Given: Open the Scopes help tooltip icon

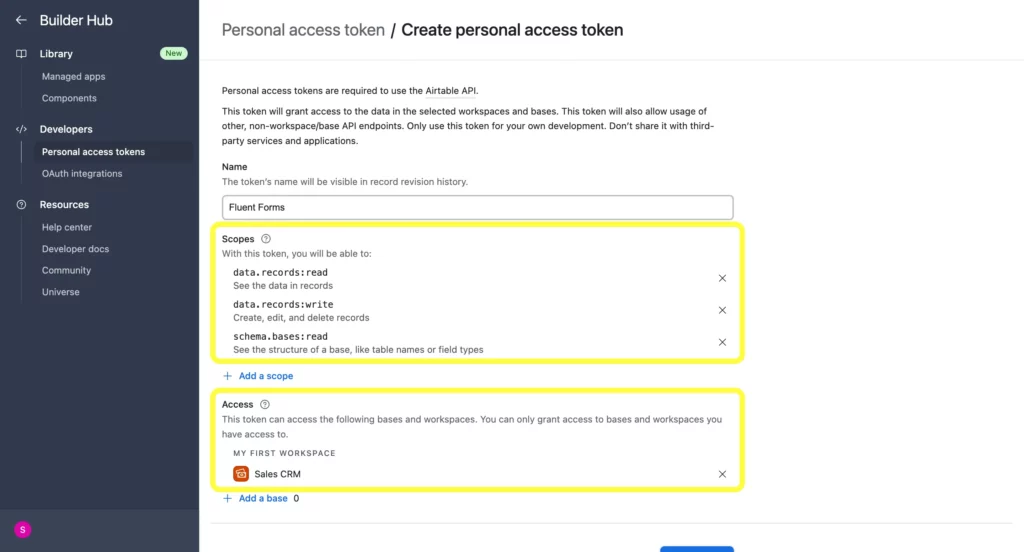Looking at the screenshot, I should pos(266,239).
